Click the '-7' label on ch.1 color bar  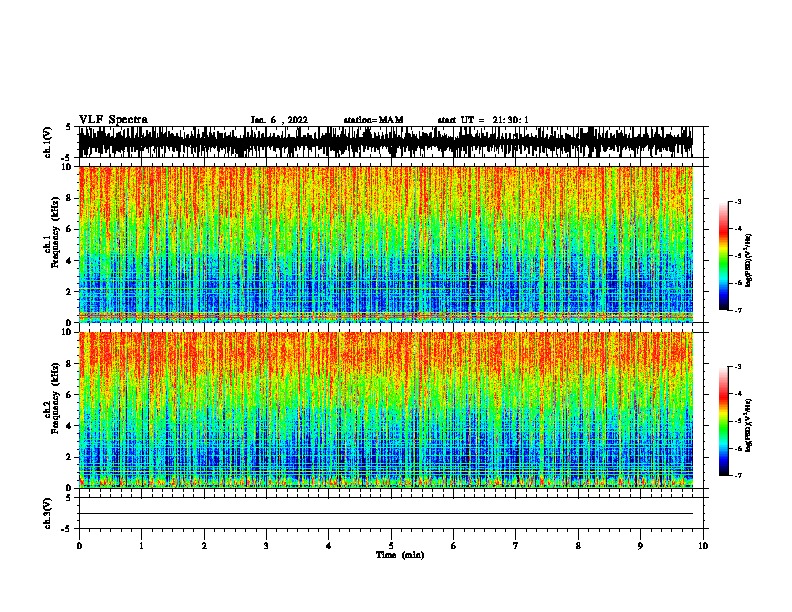[737, 310]
